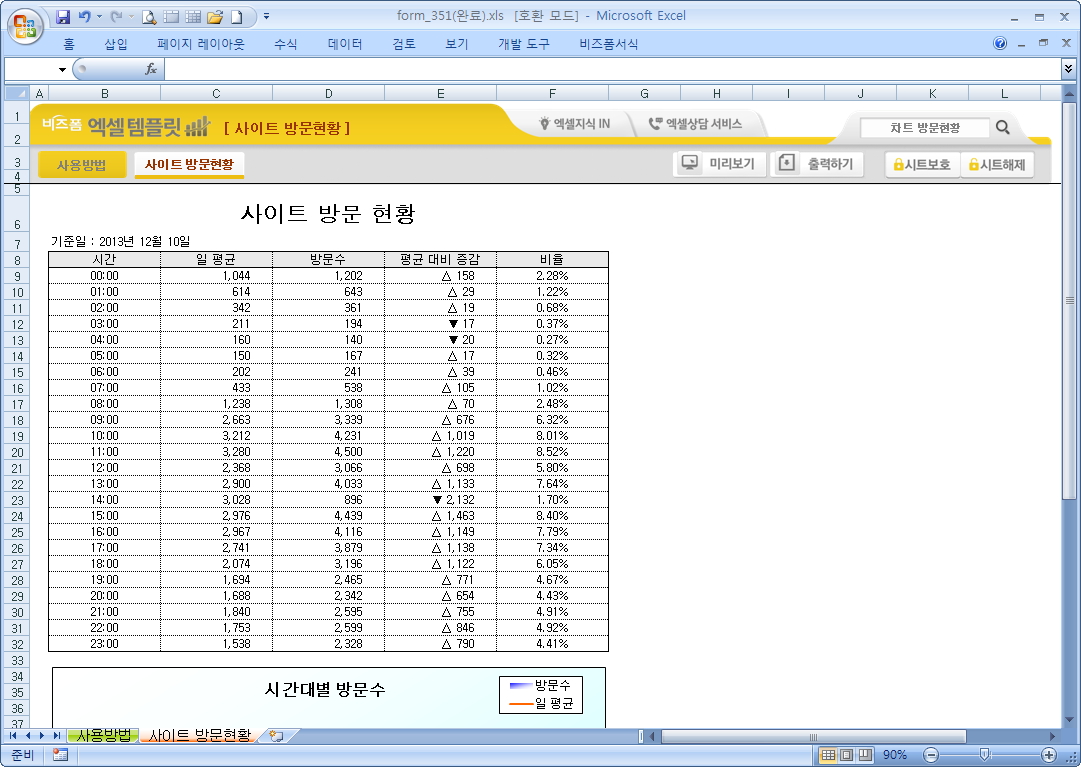Click the insert function fx icon
The width and height of the screenshot is (1081, 767).
[x=151, y=69]
